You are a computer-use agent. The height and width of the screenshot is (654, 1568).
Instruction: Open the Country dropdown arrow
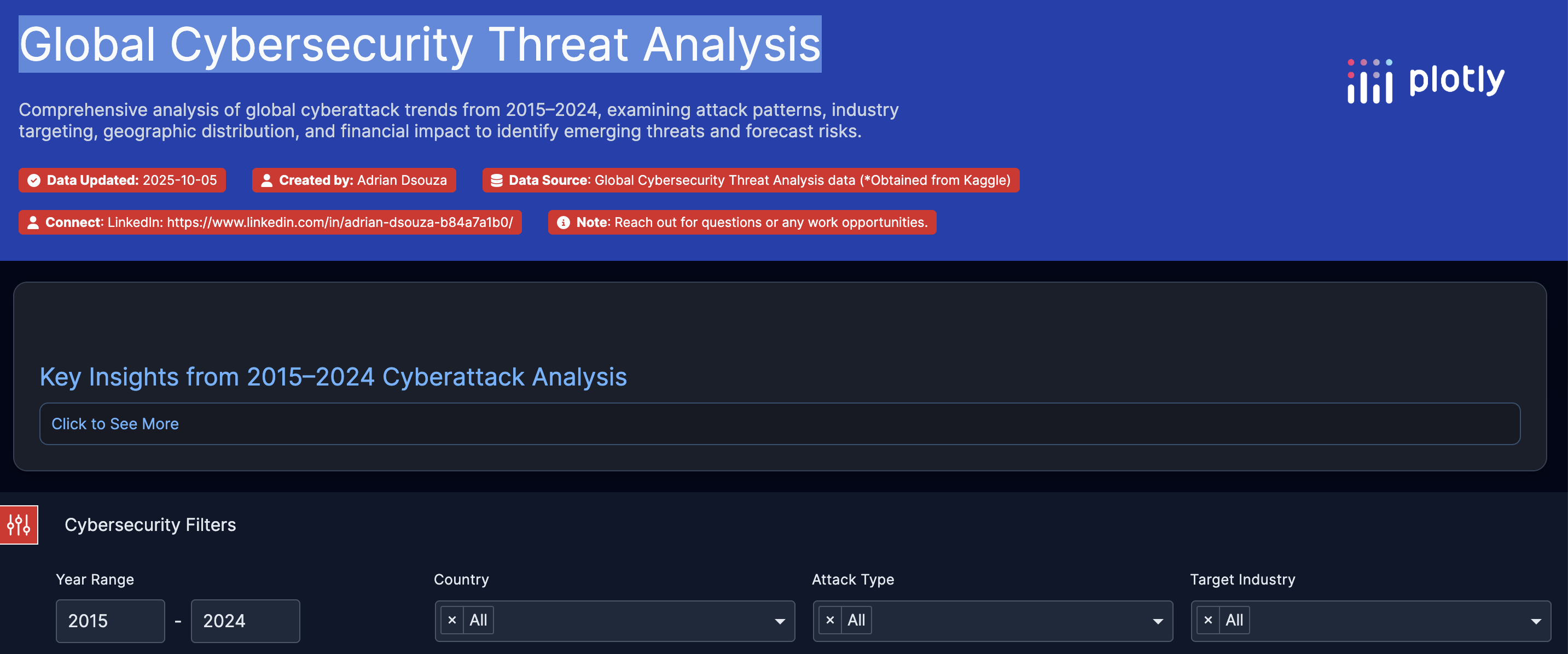(779, 621)
